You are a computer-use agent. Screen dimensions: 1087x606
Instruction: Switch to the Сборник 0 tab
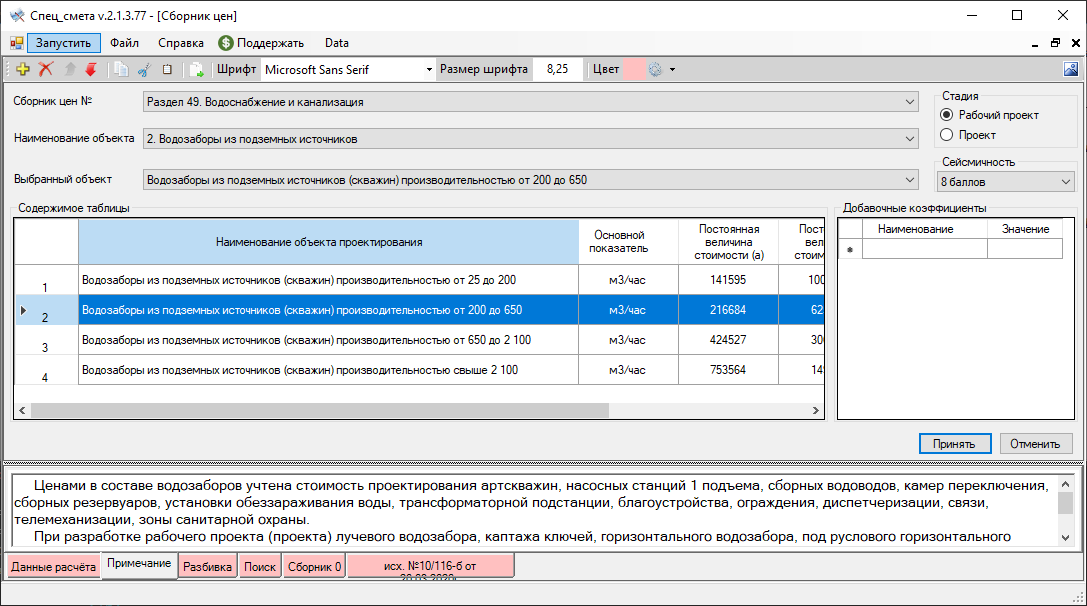(x=315, y=566)
